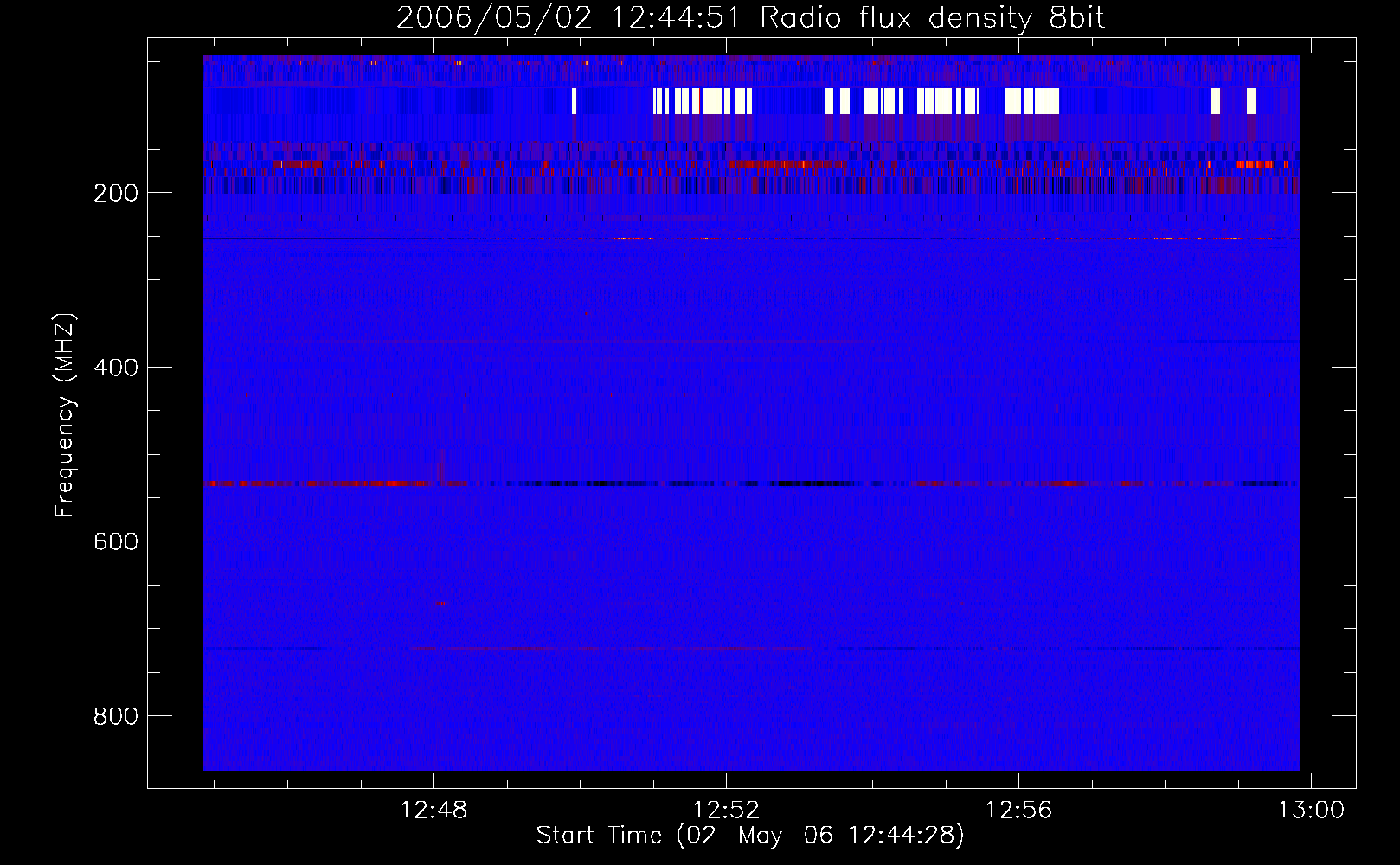Click the 12:48 time tick label
Image resolution: width=1400 pixels, height=865 pixels.
(x=433, y=811)
